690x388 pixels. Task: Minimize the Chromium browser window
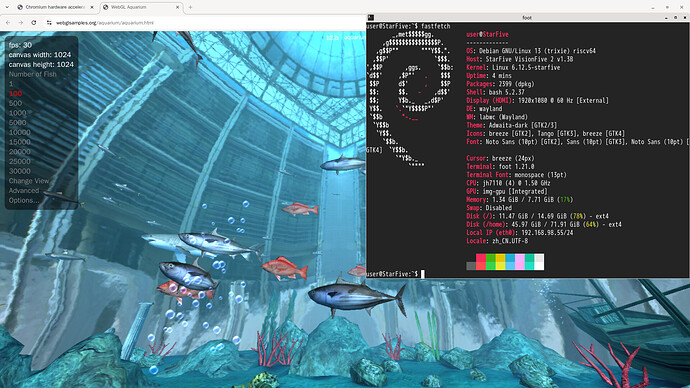pos(653,7)
